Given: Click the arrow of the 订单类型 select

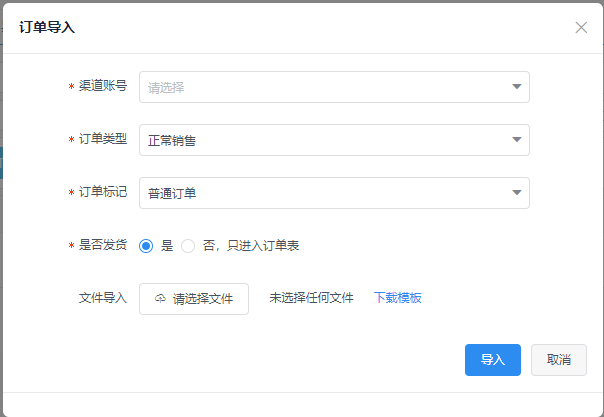Looking at the screenshot, I should [517, 139].
